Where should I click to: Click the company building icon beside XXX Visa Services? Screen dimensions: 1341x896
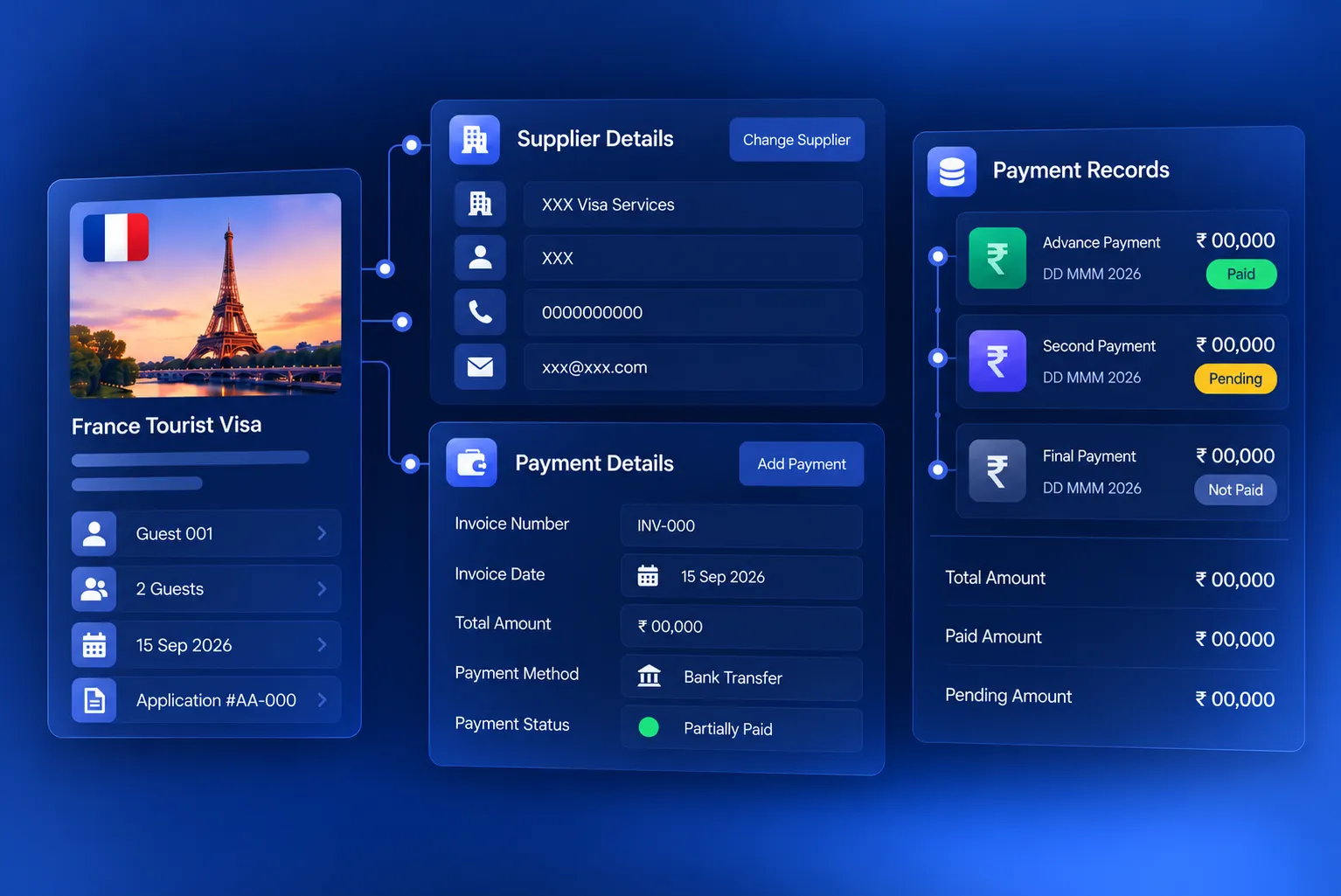pos(480,204)
